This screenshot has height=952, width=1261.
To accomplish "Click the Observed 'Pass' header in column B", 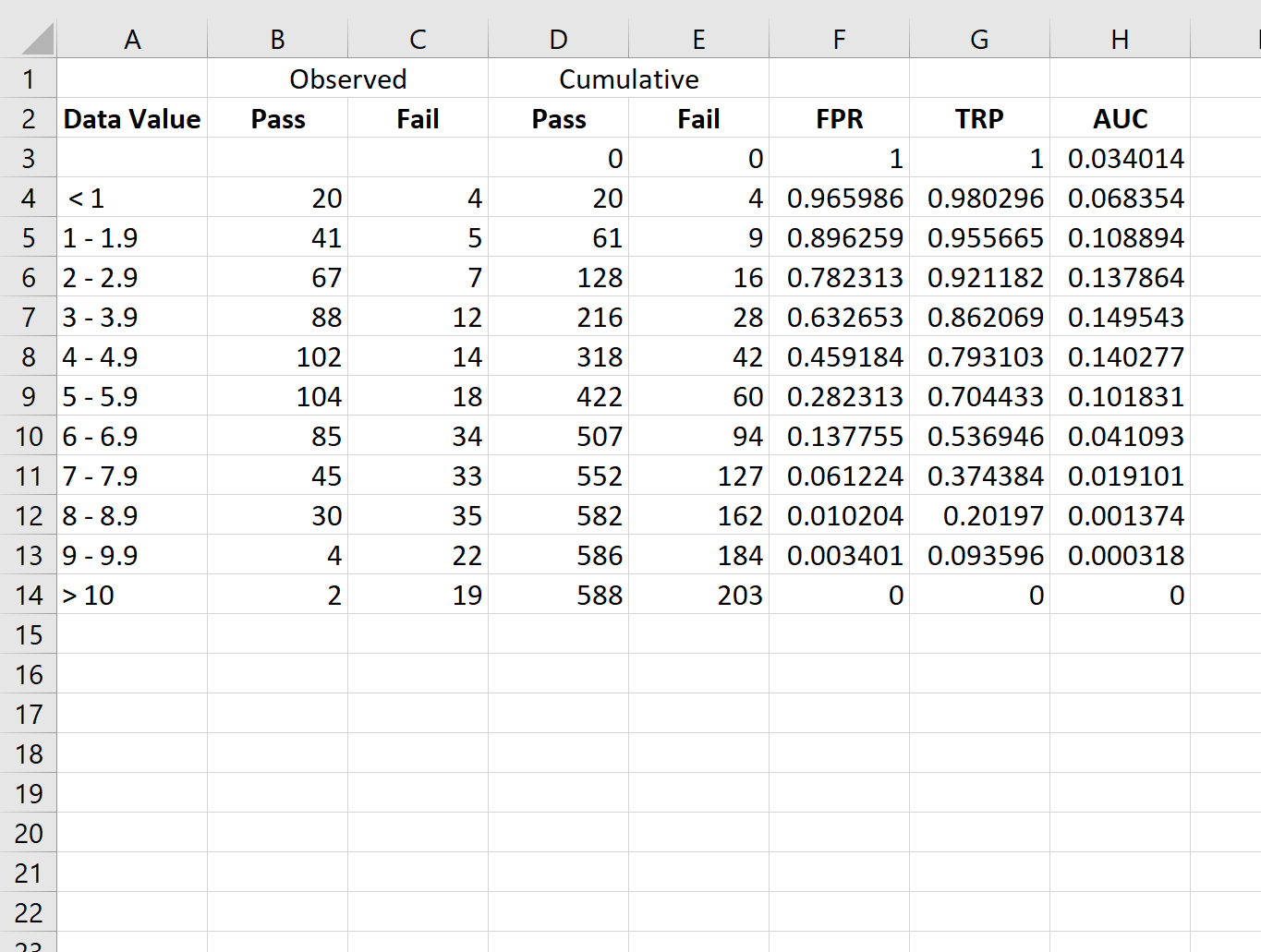I will (x=277, y=118).
